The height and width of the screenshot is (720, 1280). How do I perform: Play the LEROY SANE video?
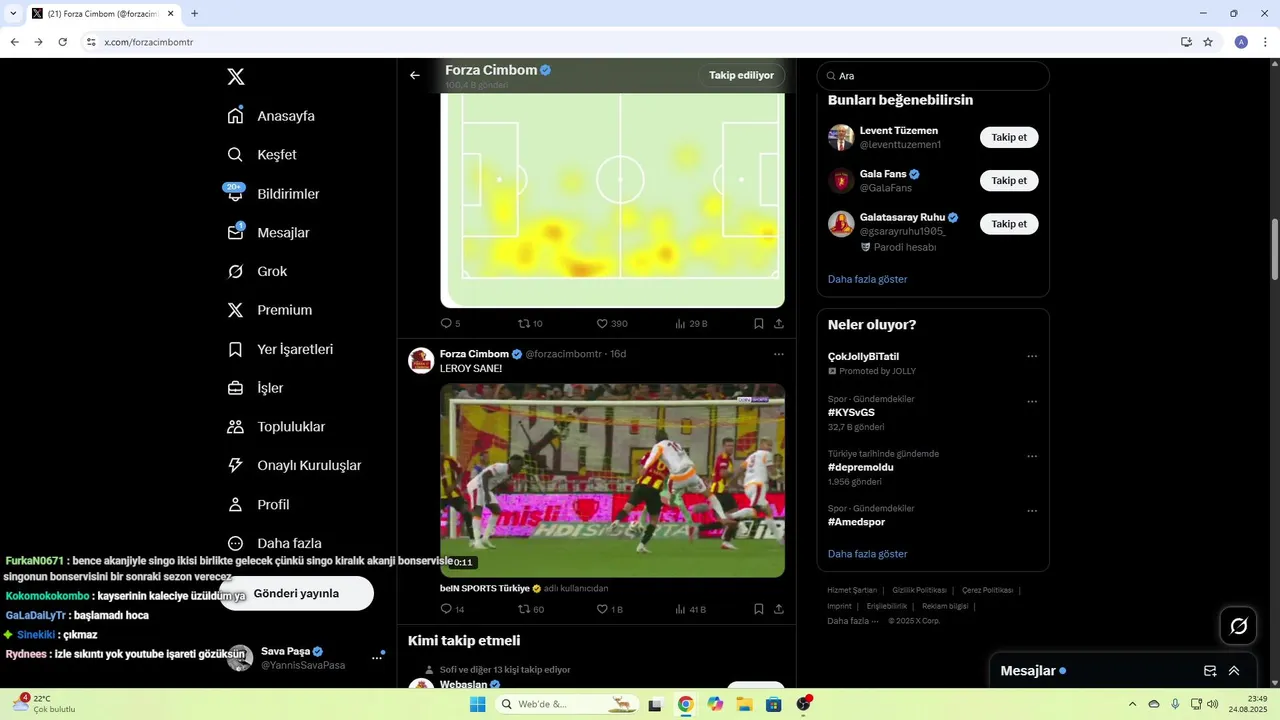click(x=612, y=480)
